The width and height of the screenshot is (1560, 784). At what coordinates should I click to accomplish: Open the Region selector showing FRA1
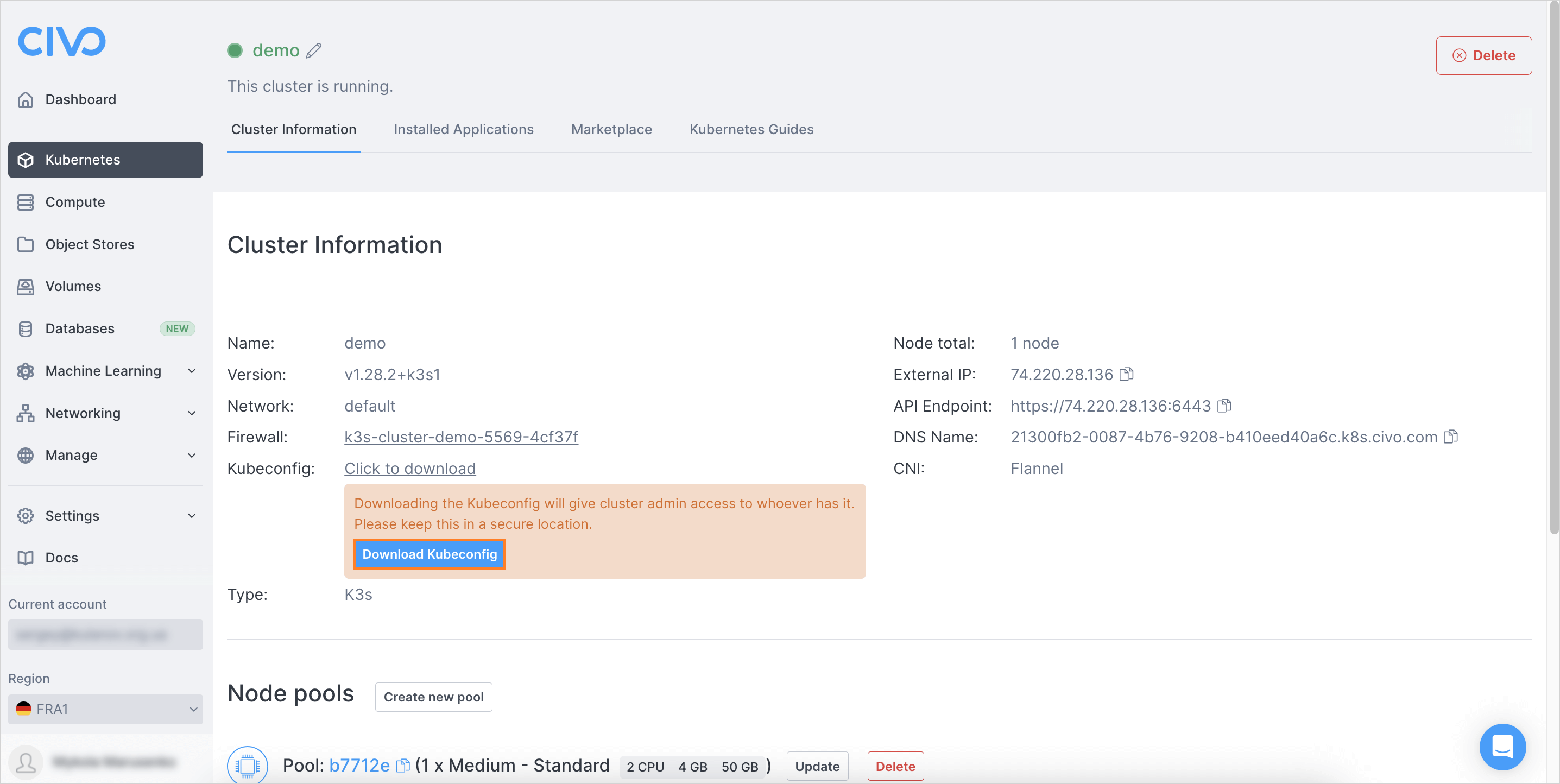coord(105,709)
